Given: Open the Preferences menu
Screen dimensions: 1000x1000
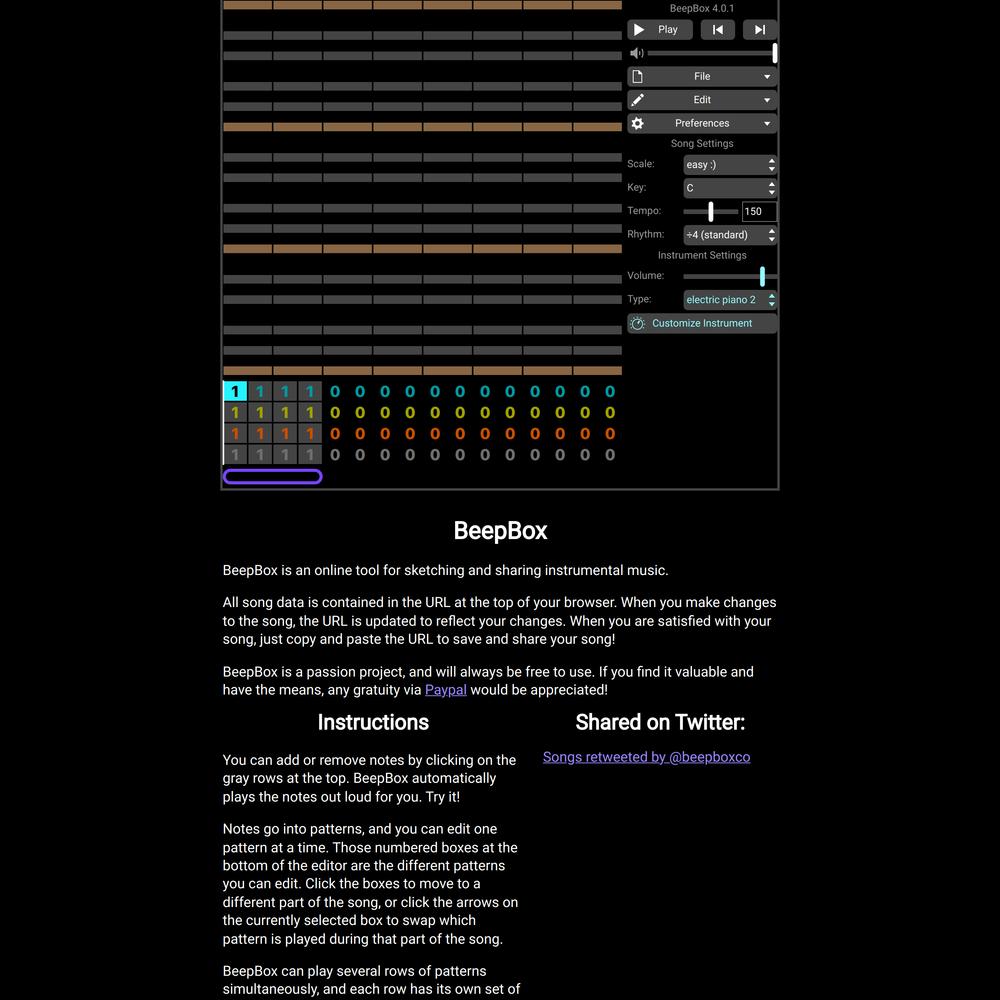Looking at the screenshot, I should point(702,123).
